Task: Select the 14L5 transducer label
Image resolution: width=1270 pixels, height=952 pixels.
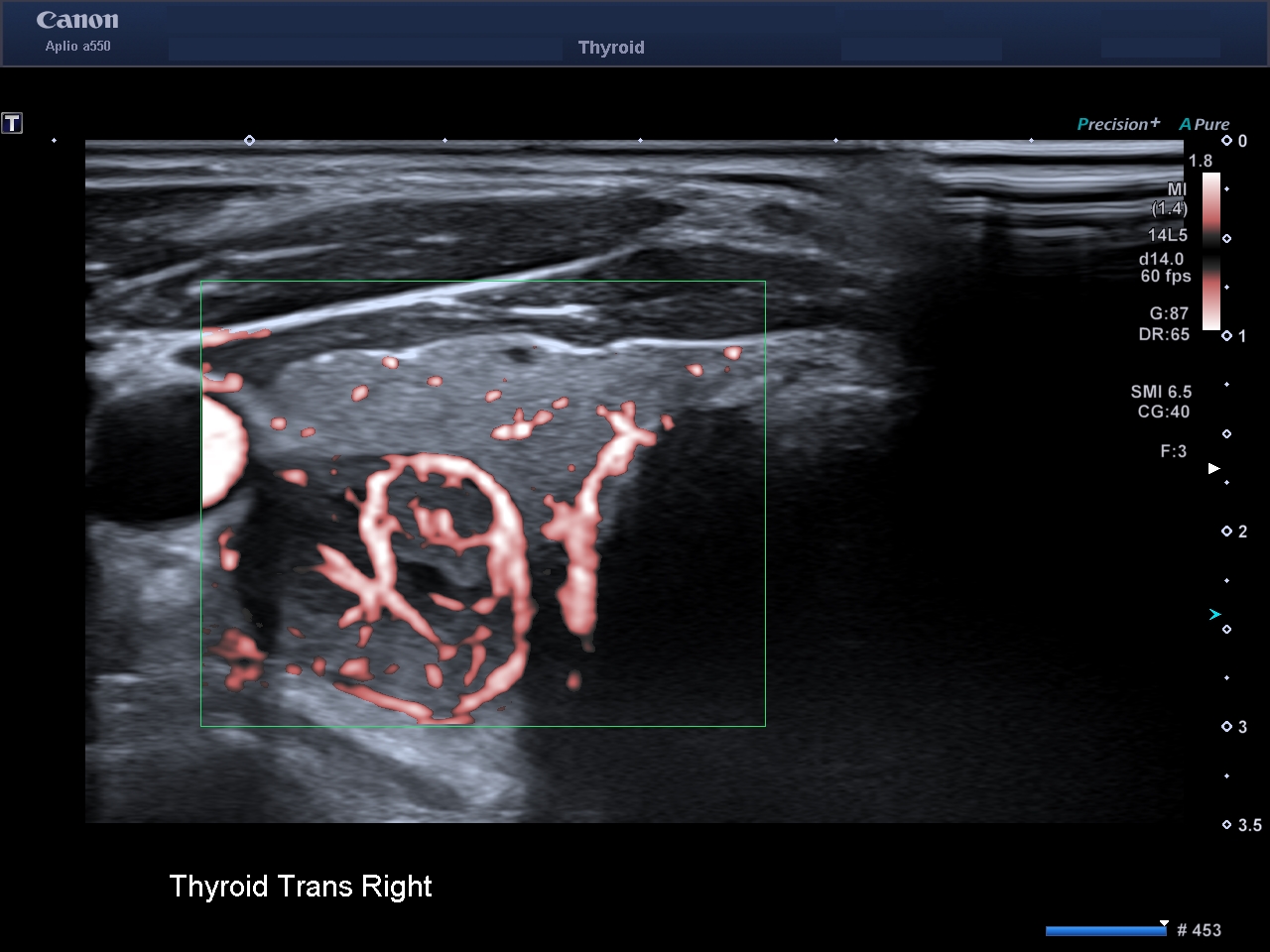Action: [x=1168, y=235]
